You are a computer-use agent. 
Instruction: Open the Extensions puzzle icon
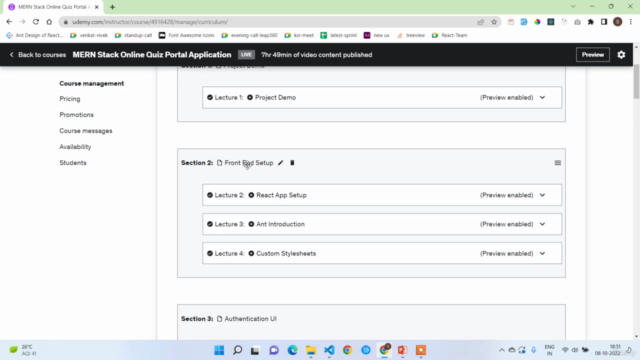click(x=591, y=22)
